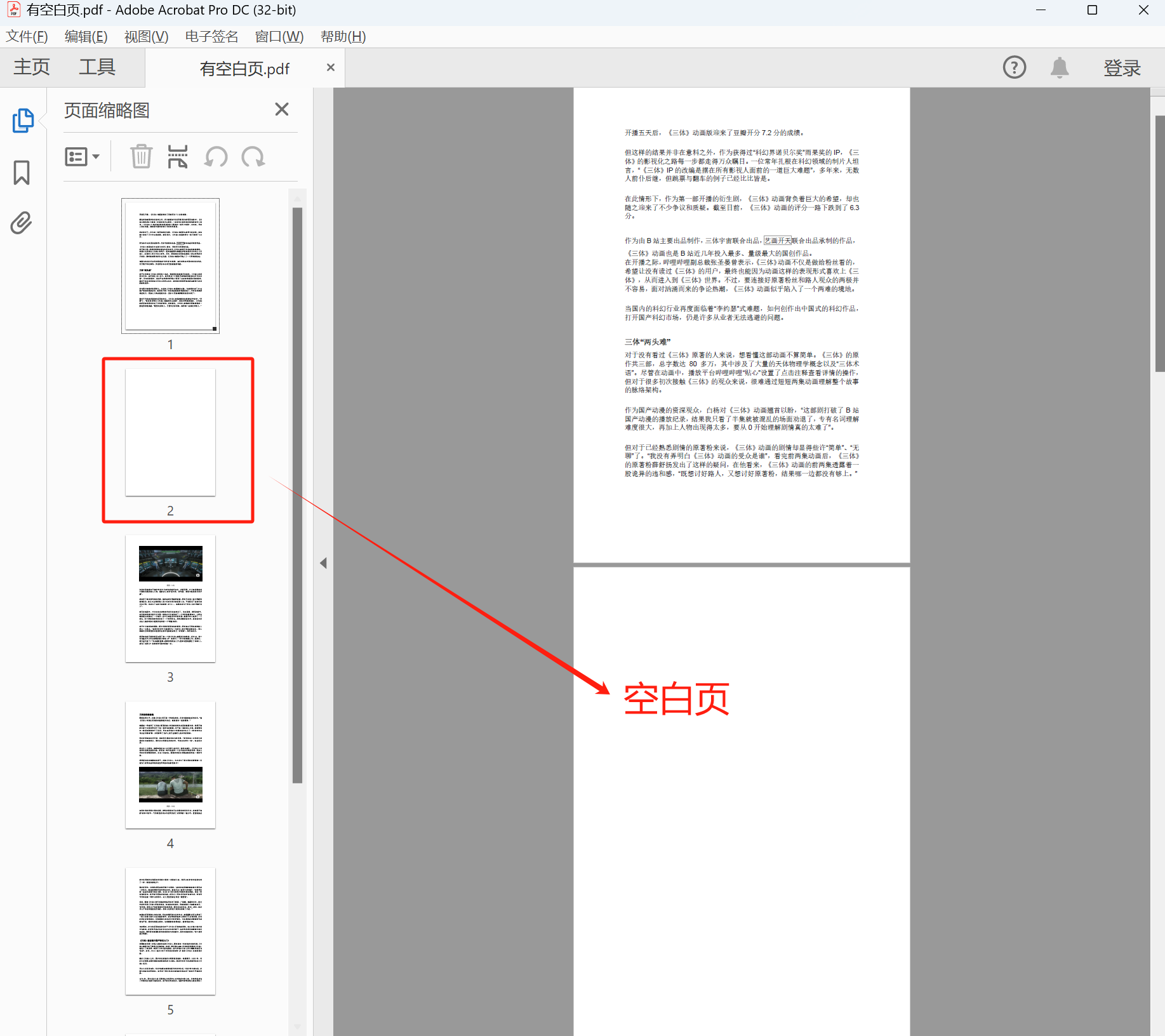The height and width of the screenshot is (1036, 1165).
Task: Delete the selected page with trash icon
Action: (142, 156)
